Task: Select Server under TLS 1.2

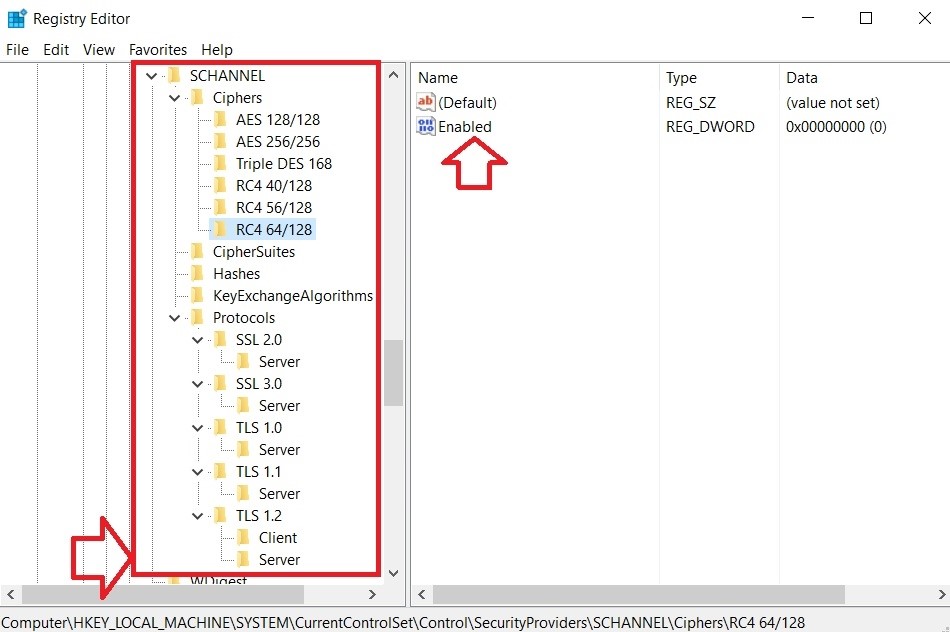Action: (279, 560)
